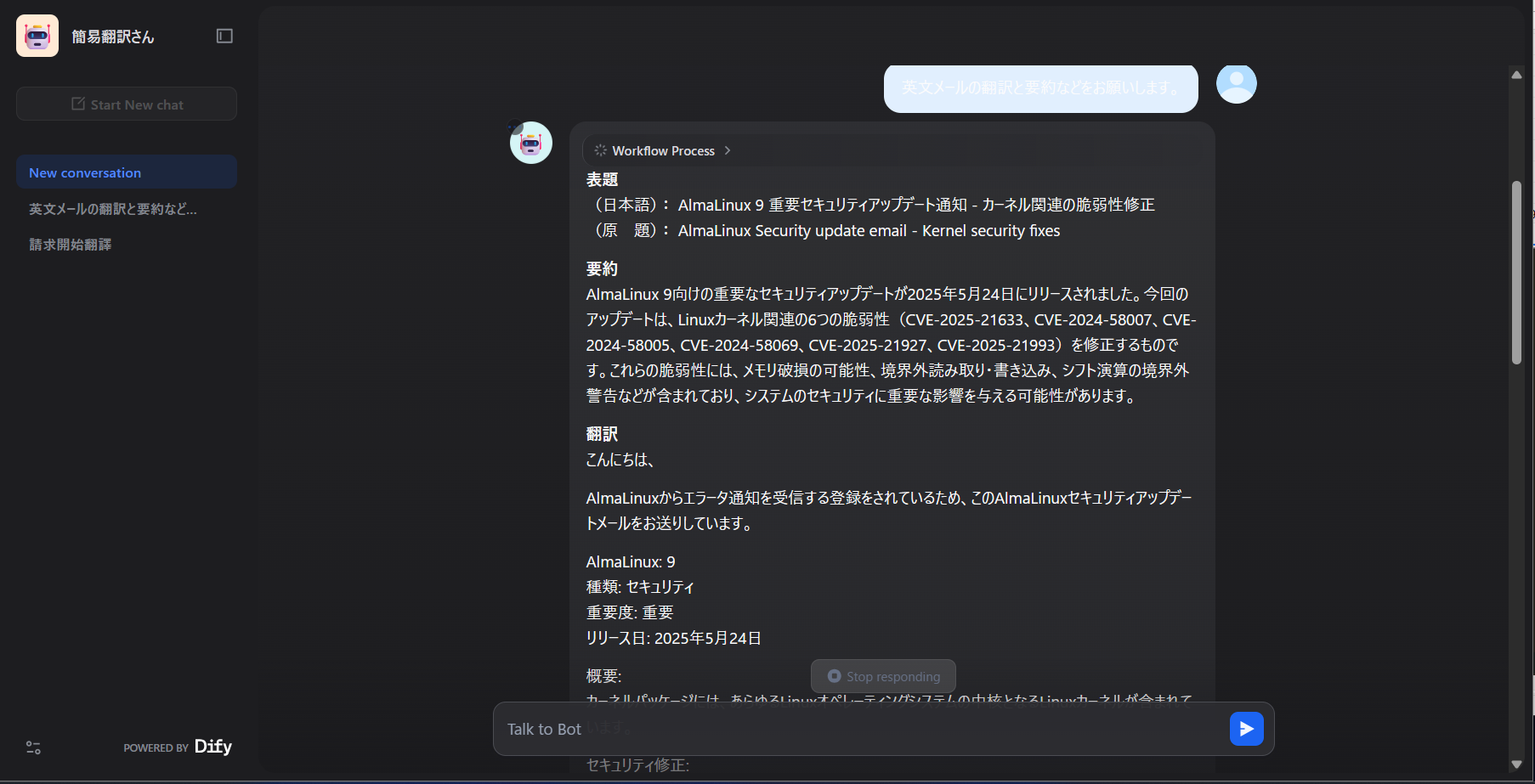Click the vertical chat scrollbar thumb
This screenshot has height=784, width=1535.
[1516, 273]
